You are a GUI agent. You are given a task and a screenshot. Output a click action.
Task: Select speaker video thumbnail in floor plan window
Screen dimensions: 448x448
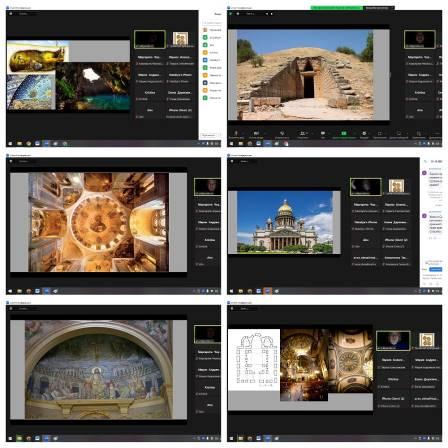pyautogui.click(x=393, y=340)
